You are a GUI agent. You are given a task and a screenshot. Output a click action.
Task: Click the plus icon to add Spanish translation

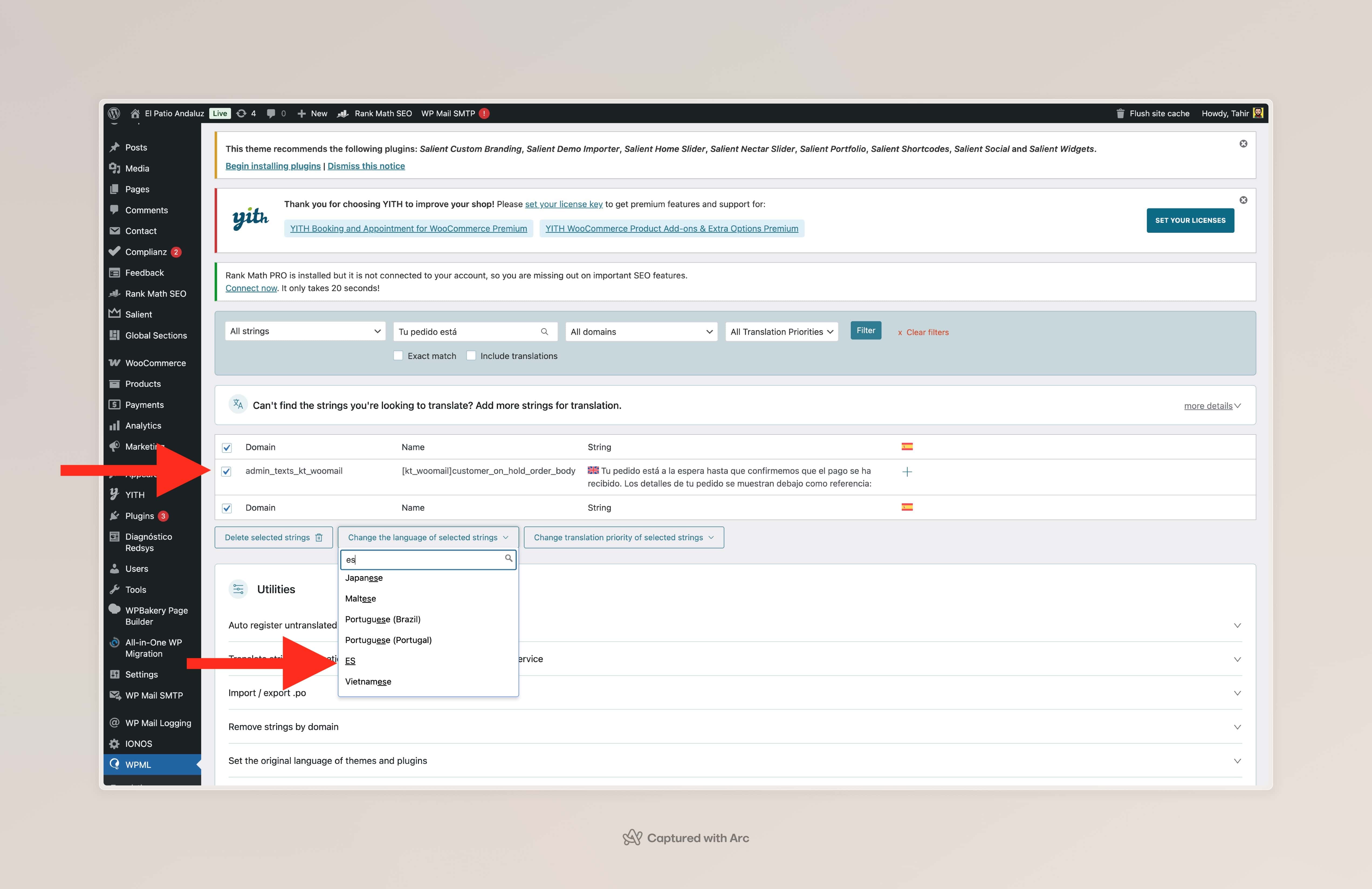[x=907, y=471]
